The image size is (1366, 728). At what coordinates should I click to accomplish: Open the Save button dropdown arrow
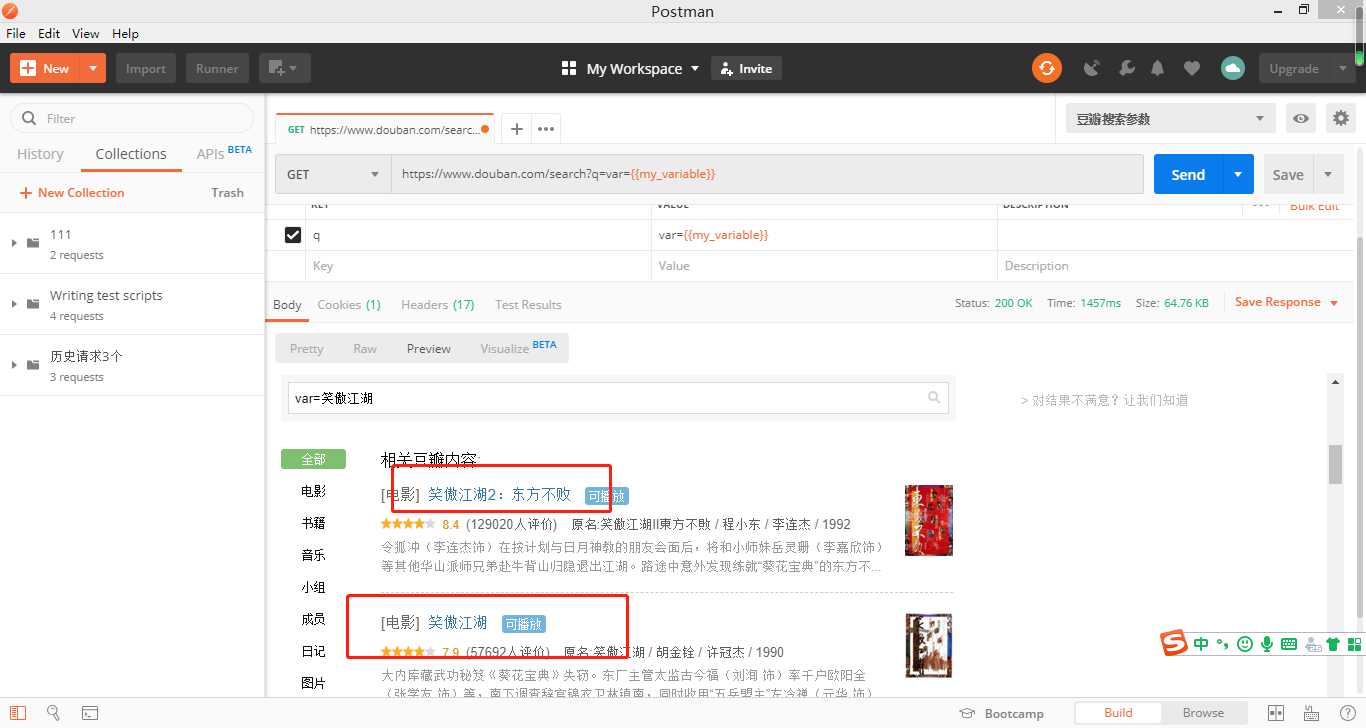pos(1328,174)
